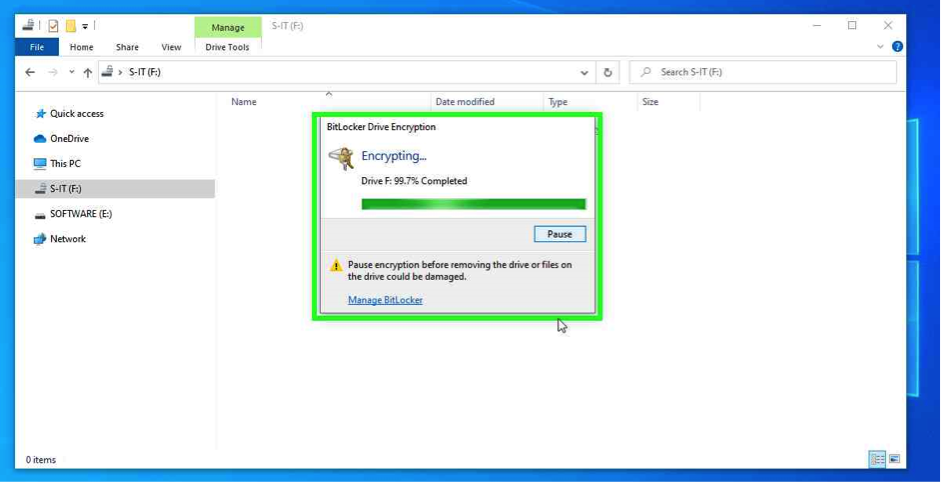Open the View ribbon tab
This screenshot has height=482, width=941.
[x=171, y=47]
